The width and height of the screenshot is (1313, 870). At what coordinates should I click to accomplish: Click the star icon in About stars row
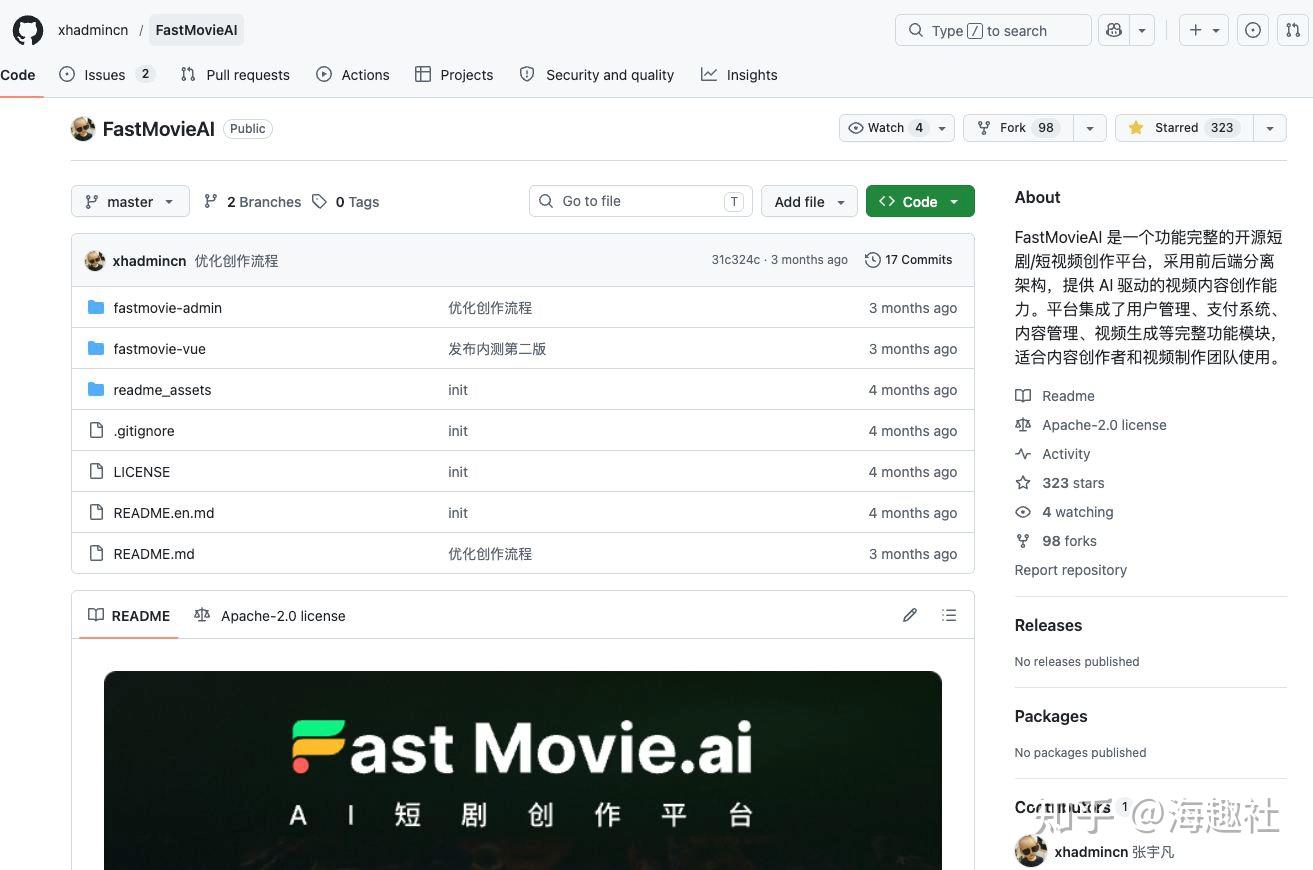click(x=1023, y=483)
